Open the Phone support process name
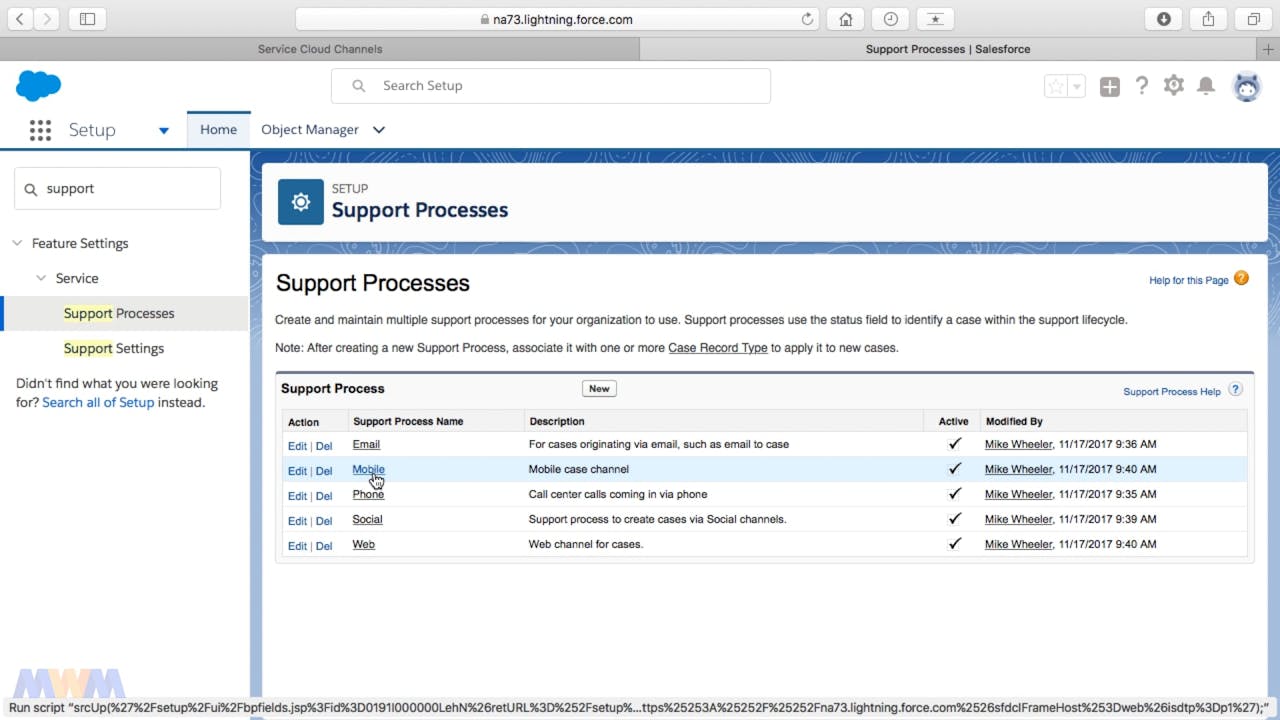The height and width of the screenshot is (720, 1280). pyautogui.click(x=368, y=494)
